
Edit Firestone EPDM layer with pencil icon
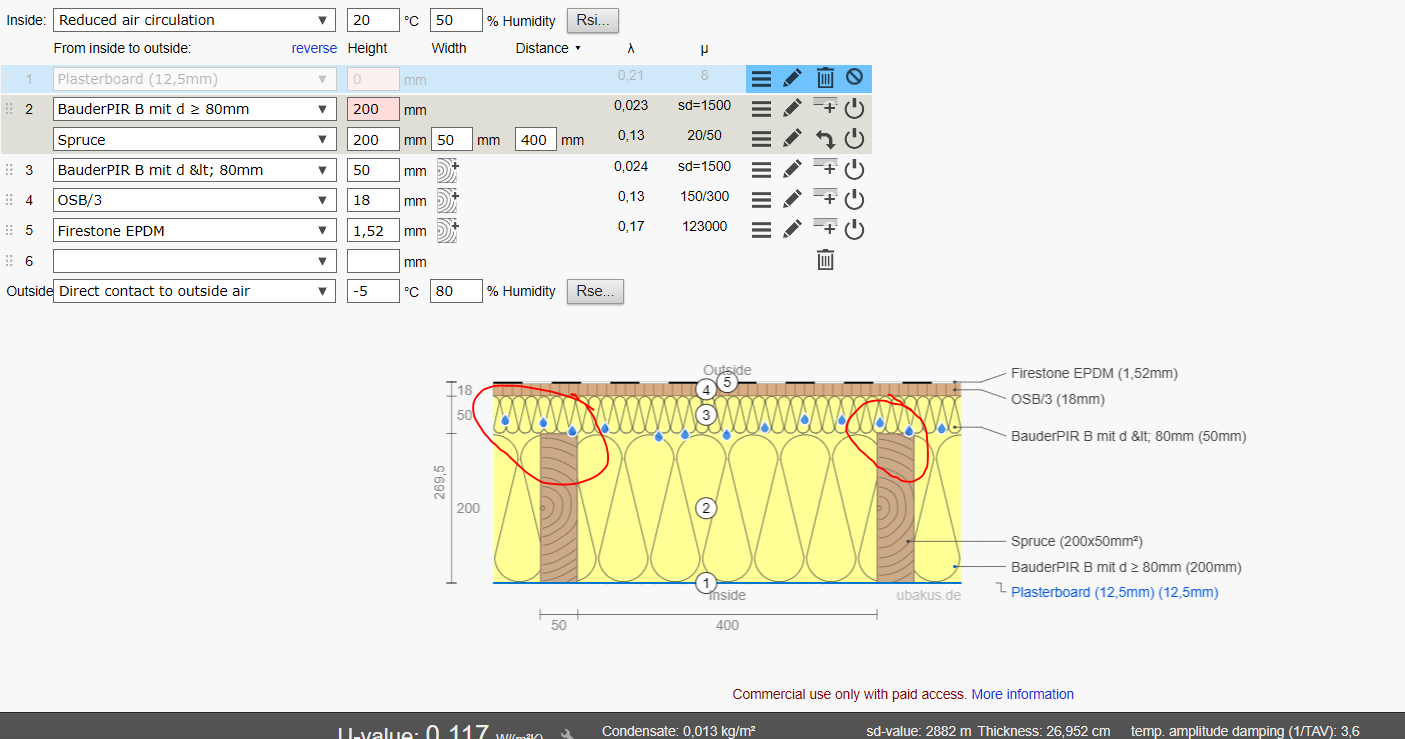(x=792, y=230)
